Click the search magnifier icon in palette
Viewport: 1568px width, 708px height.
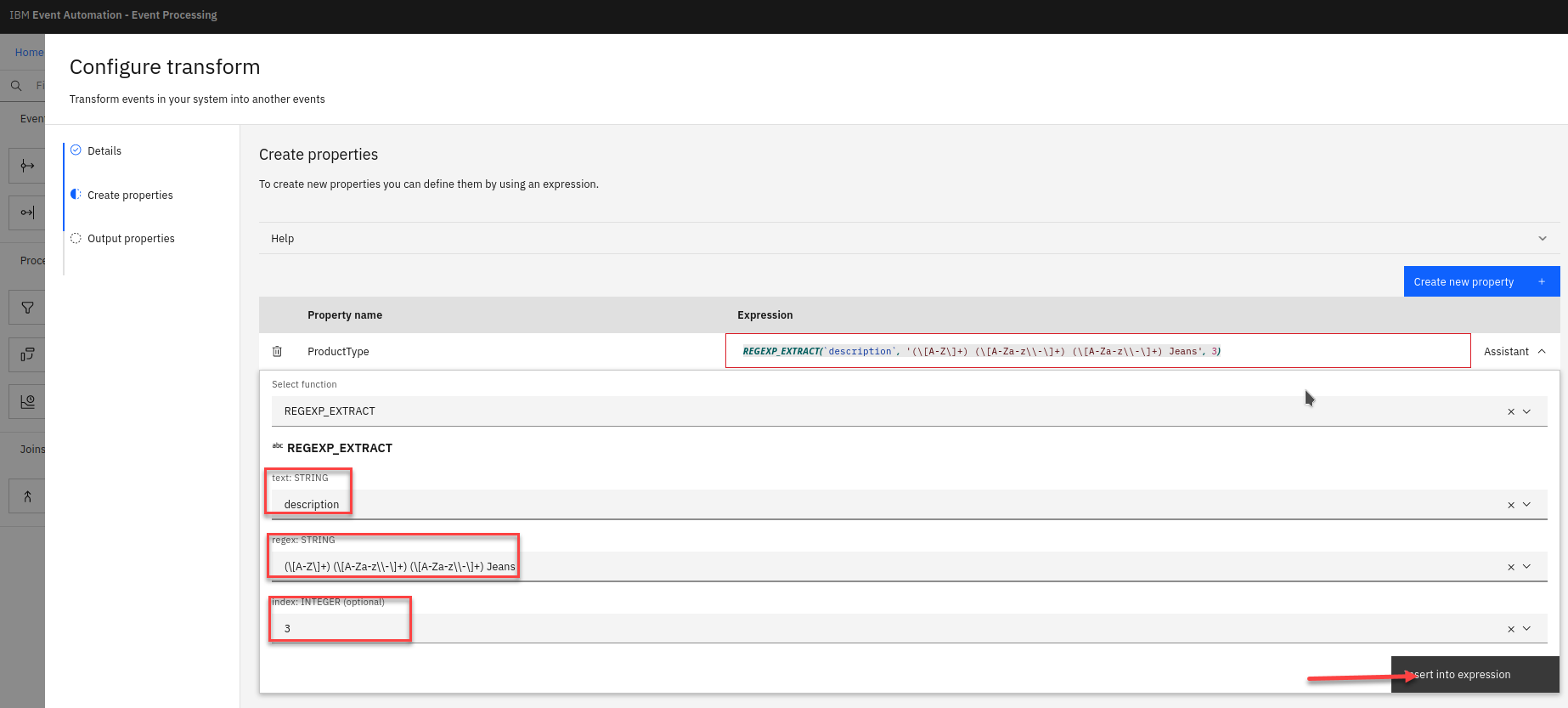16,86
